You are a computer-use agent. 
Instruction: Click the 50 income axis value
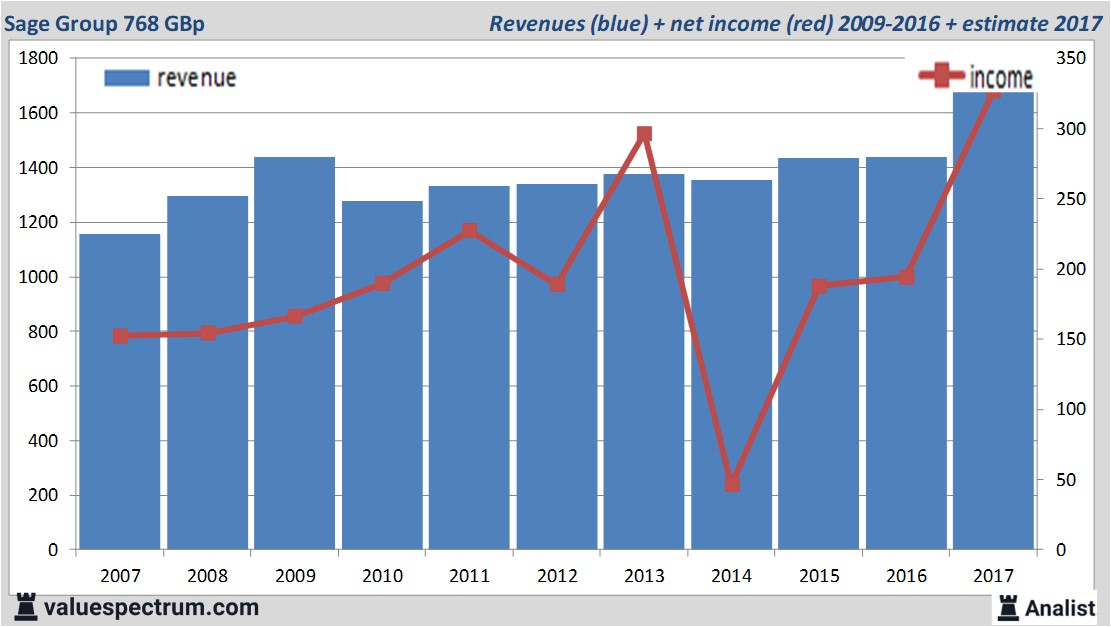1066,480
